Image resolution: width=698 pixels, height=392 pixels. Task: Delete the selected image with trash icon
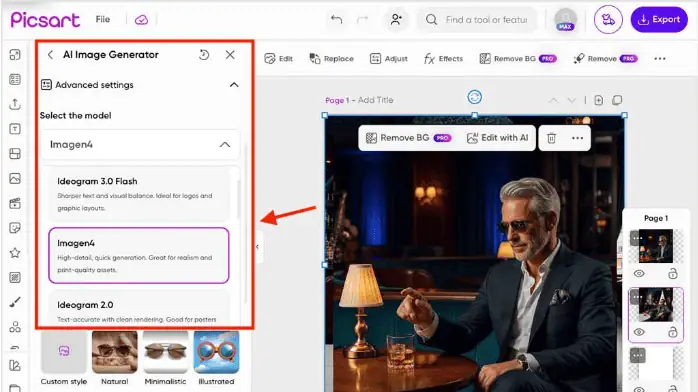pos(552,138)
